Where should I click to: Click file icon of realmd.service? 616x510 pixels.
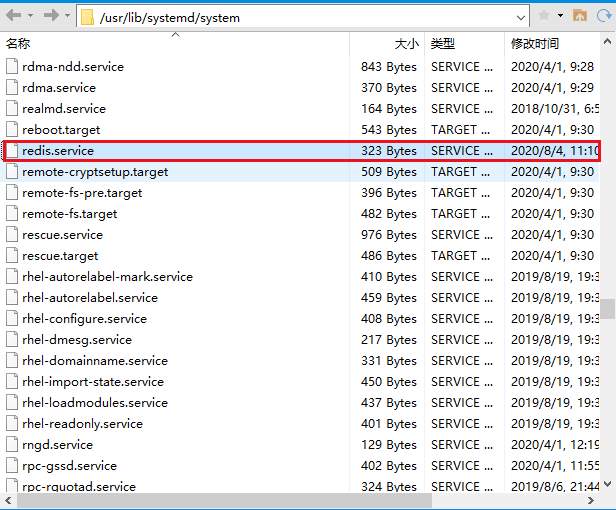click(12, 109)
